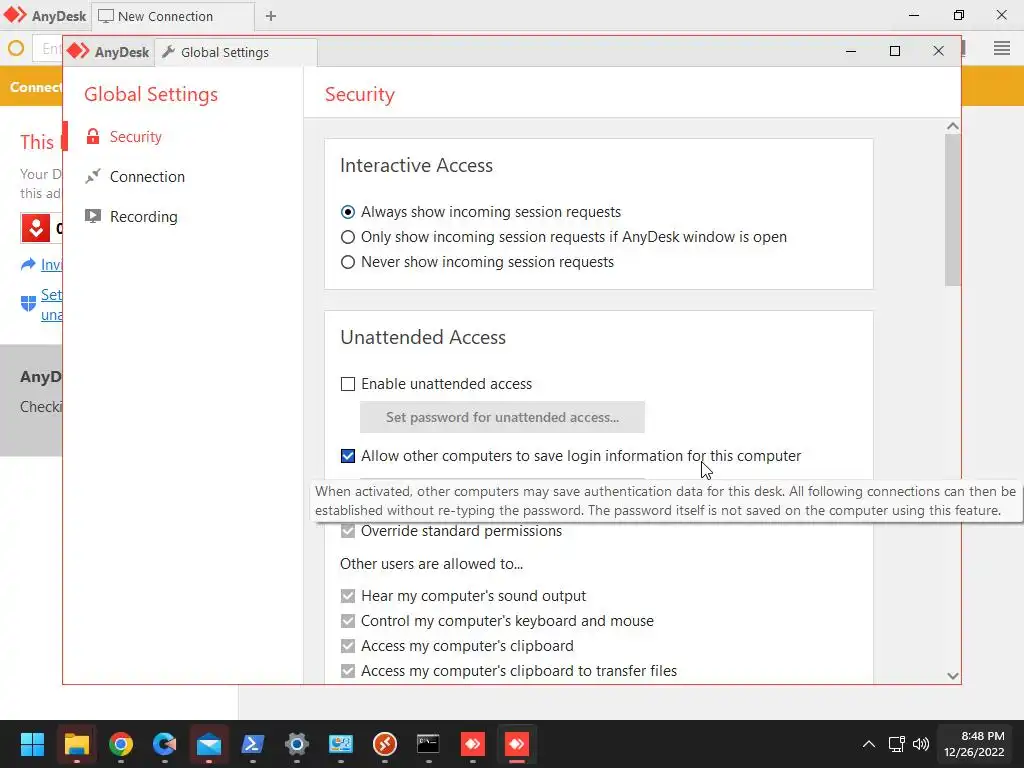Viewport: 1024px width, 768px height.
Task: Click the AnyDesk logo in main title bar
Action: coord(14,15)
